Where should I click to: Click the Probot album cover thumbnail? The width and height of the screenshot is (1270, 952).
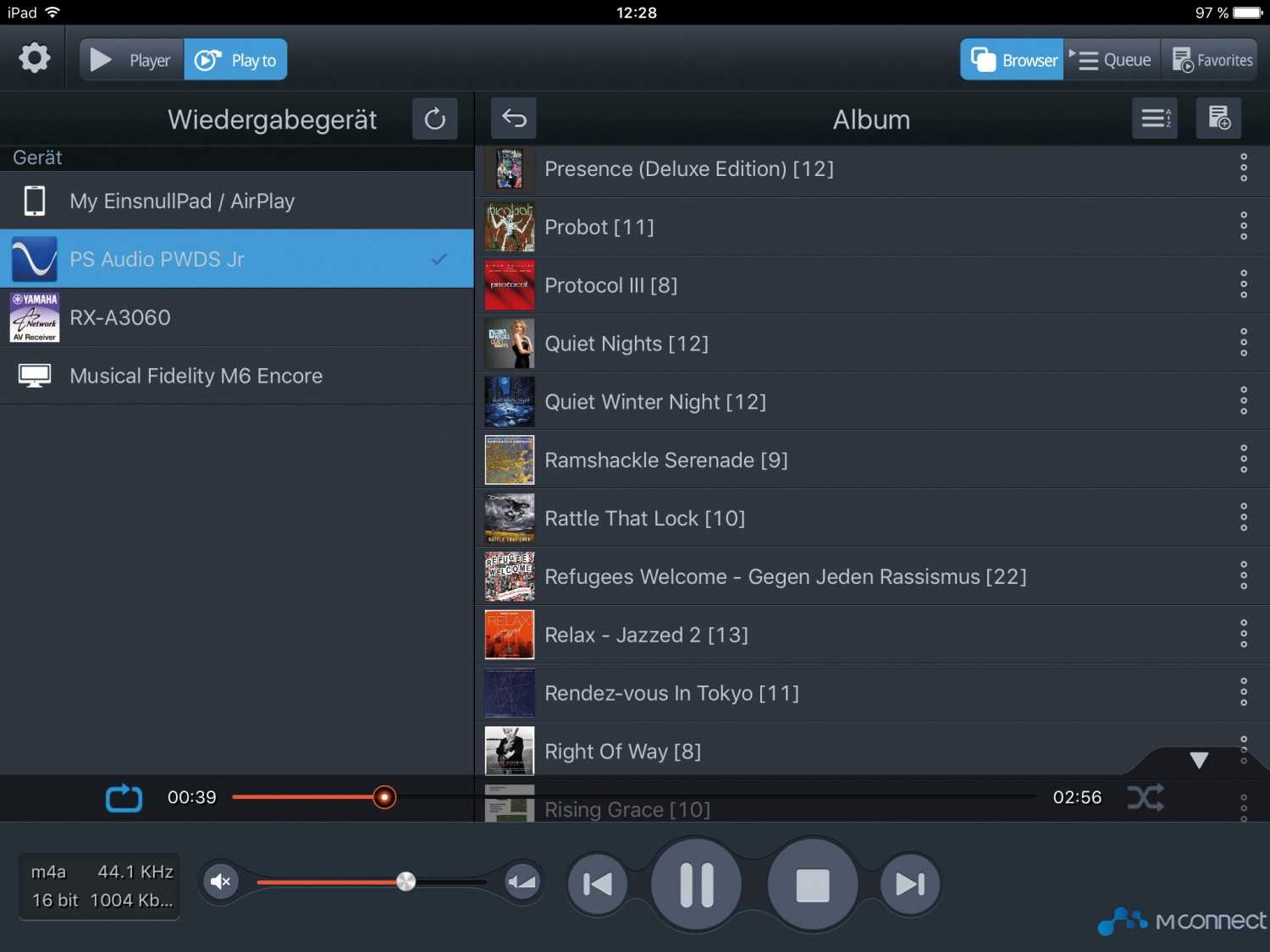[510, 227]
